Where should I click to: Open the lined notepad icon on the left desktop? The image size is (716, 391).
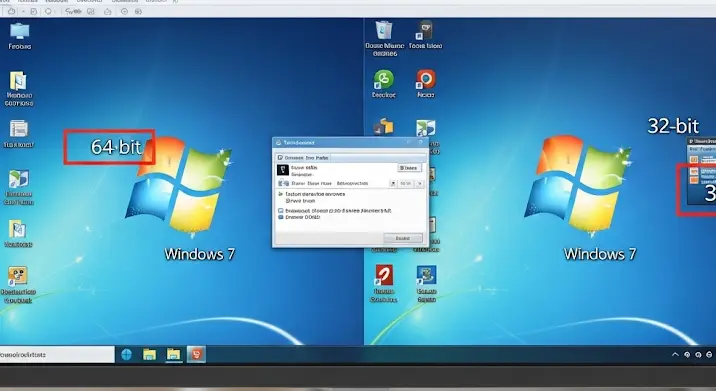(x=19, y=129)
